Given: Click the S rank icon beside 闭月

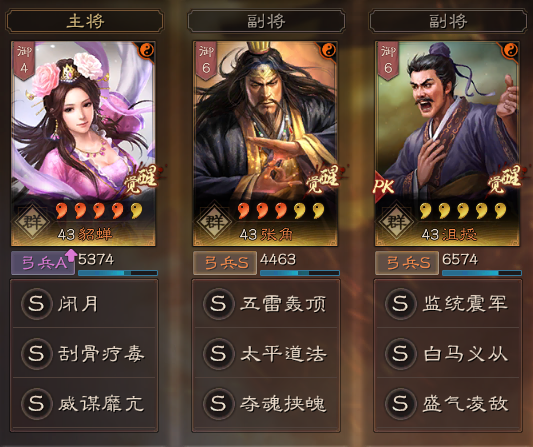Looking at the screenshot, I should coord(37,304).
